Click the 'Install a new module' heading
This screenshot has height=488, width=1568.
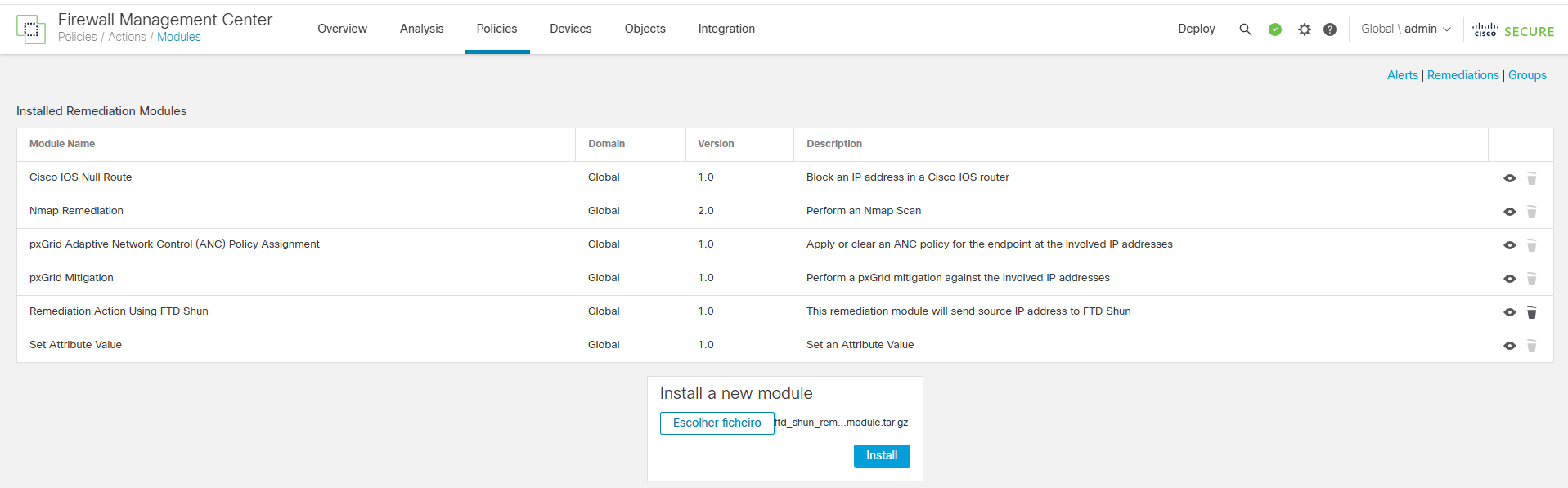pos(736,393)
